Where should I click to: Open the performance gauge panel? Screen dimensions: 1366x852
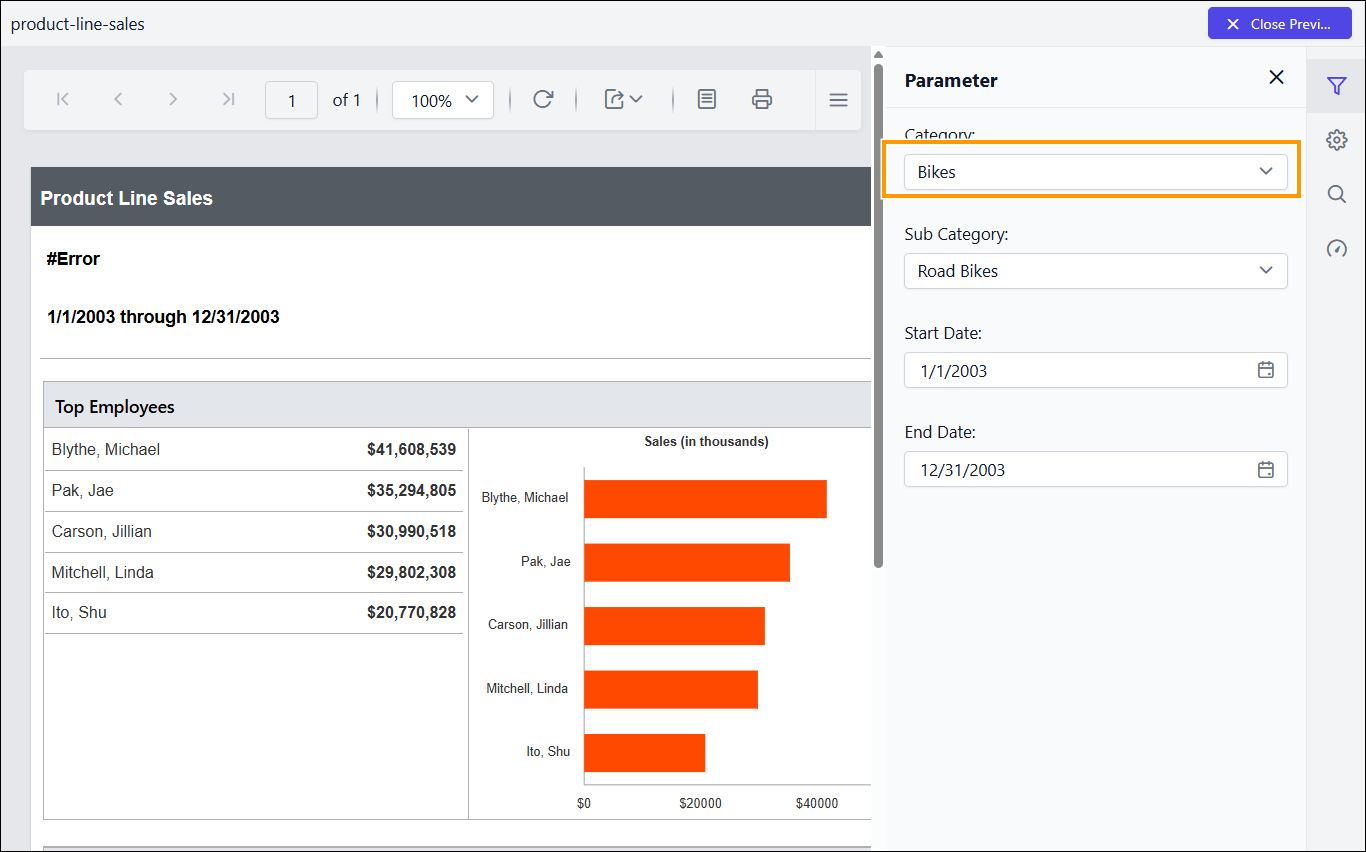(x=1337, y=248)
